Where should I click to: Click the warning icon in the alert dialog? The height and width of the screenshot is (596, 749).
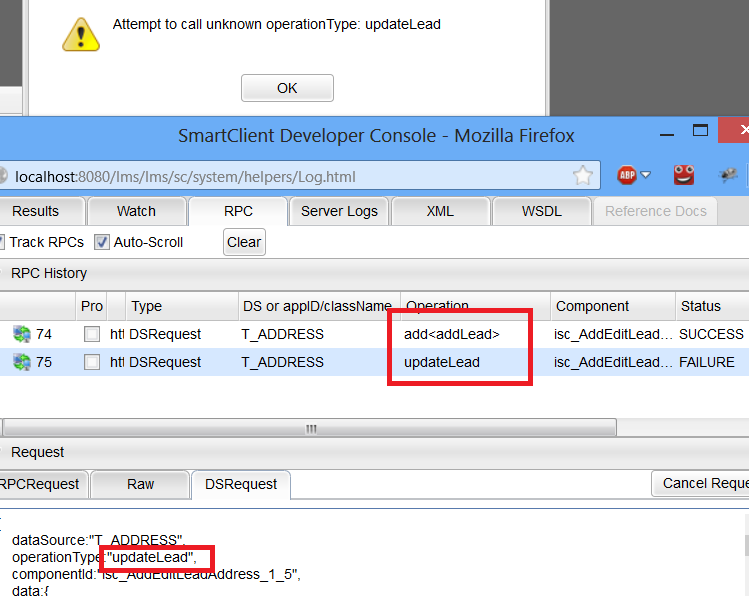click(x=81, y=32)
